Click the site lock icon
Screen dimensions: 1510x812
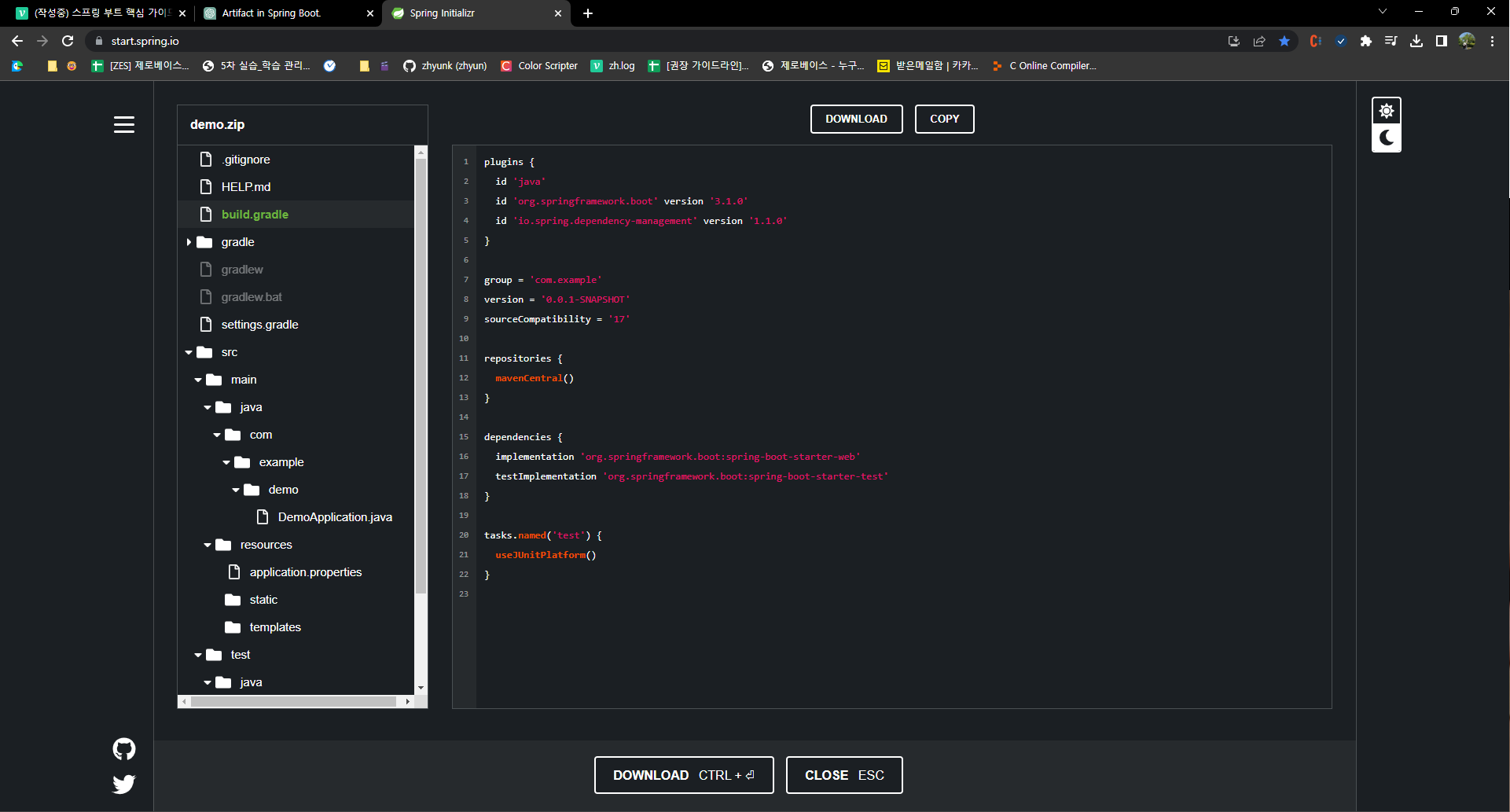(x=99, y=41)
